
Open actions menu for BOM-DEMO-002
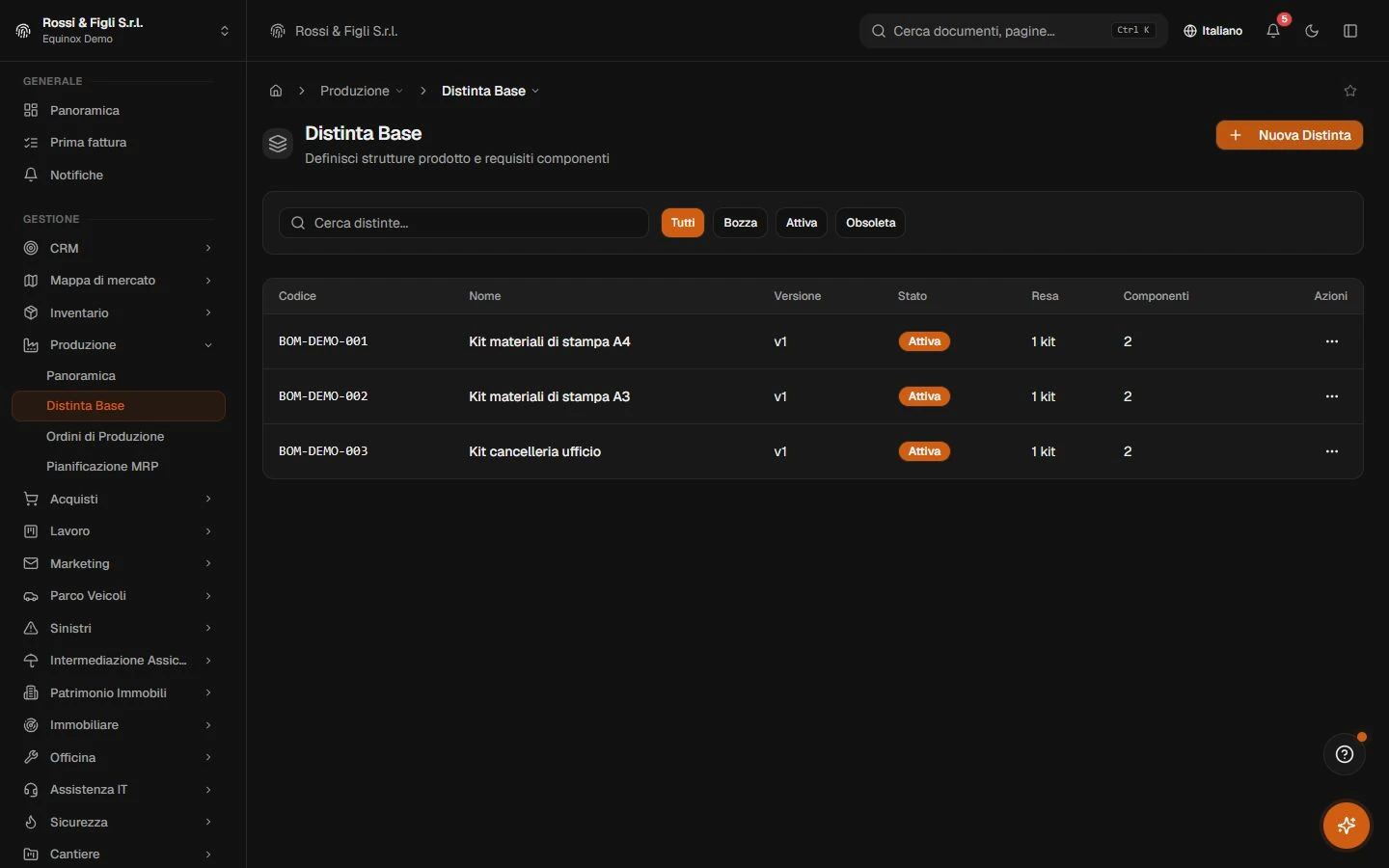click(x=1332, y=396)
